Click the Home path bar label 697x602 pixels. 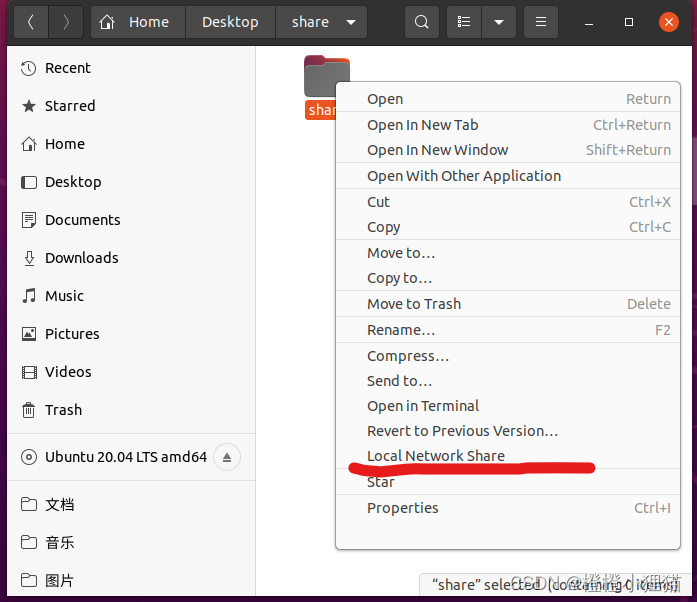click(149, 22)
